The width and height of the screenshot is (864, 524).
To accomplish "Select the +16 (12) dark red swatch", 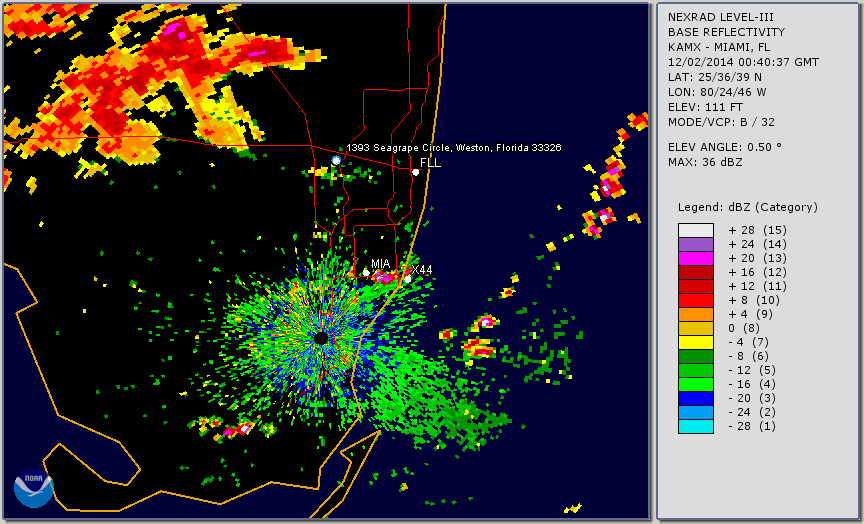I will 696,272.
